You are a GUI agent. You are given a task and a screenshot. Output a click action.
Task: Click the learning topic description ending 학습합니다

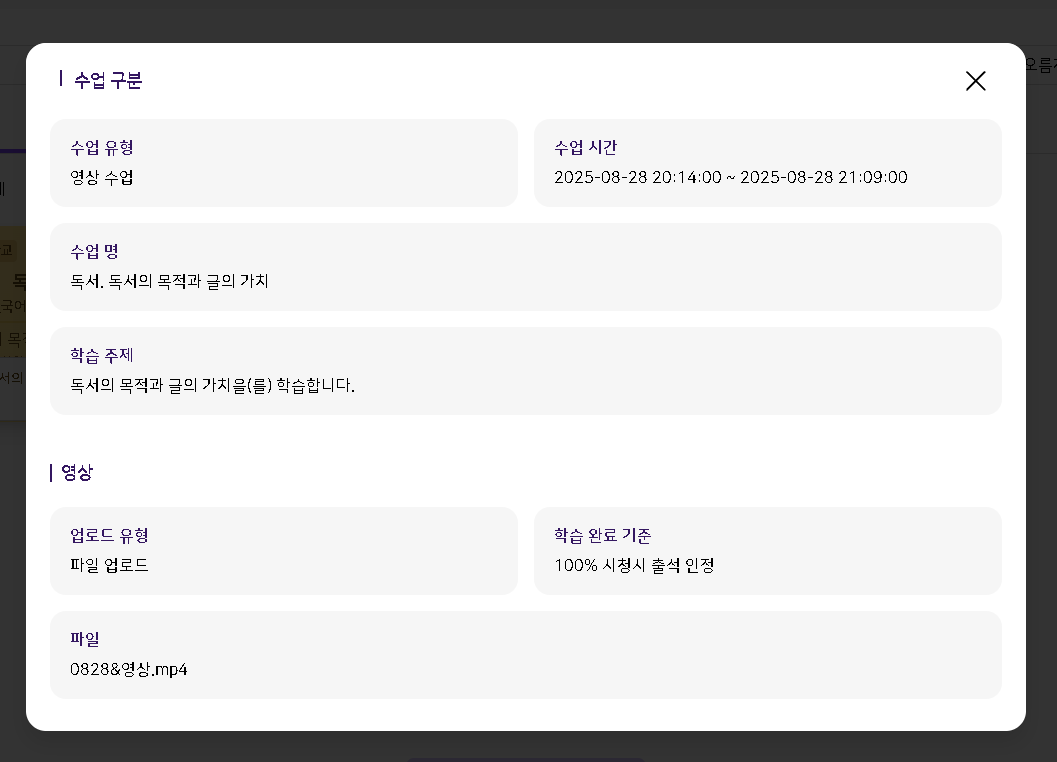tap(212, 386)
